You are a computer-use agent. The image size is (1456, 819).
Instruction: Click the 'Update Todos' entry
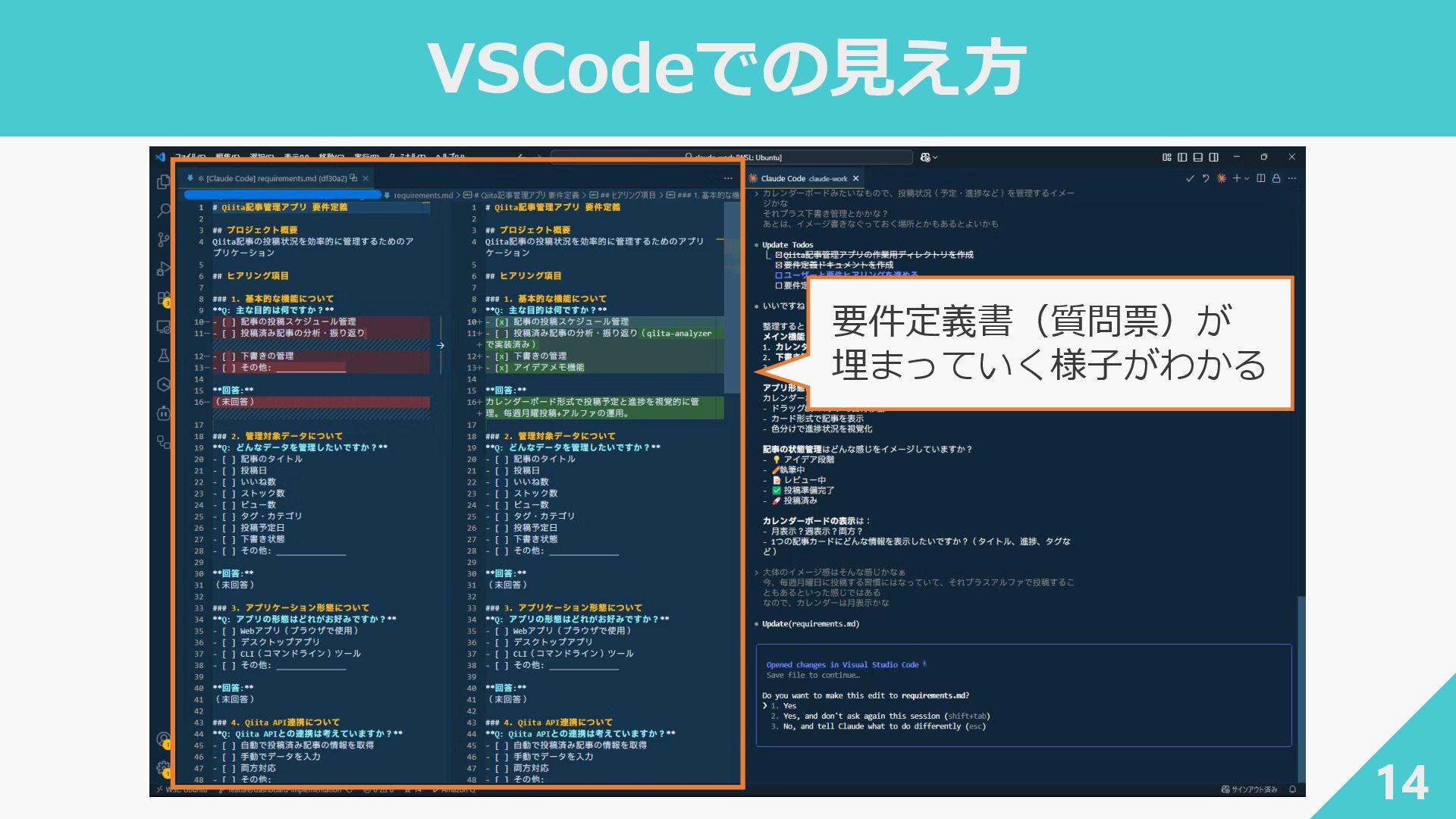pyautogui.click(x=787, y=245)
